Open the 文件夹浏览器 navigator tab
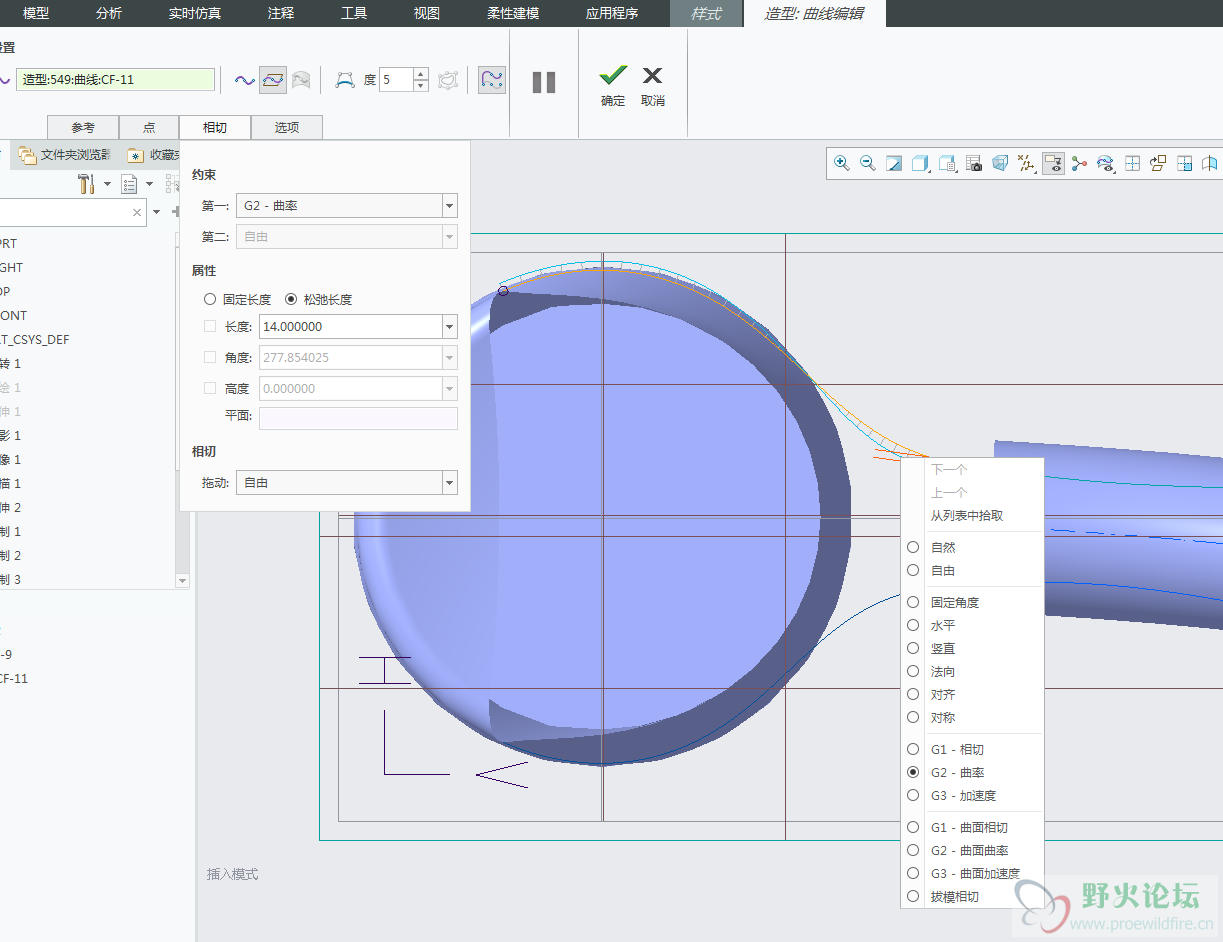Image resolution: width=1223 pixels, height=942 pixels. coord(65,155)
